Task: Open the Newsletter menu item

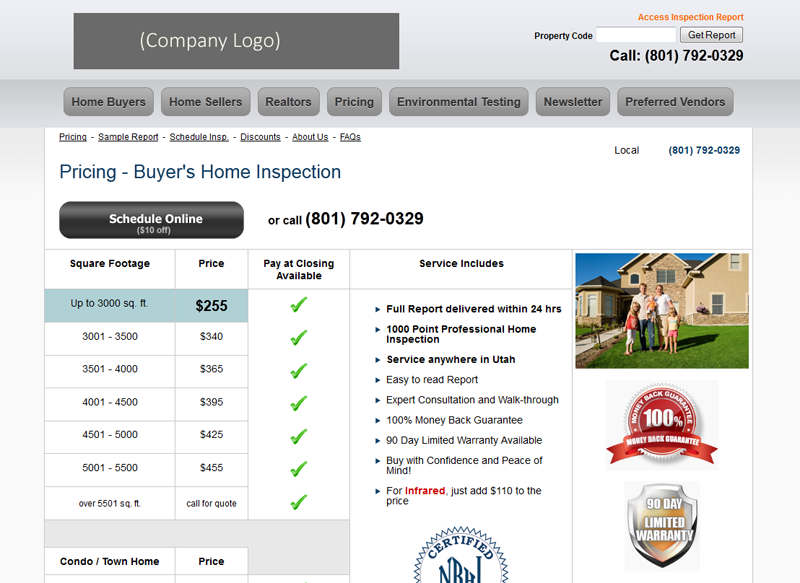Action: [572, 102]
